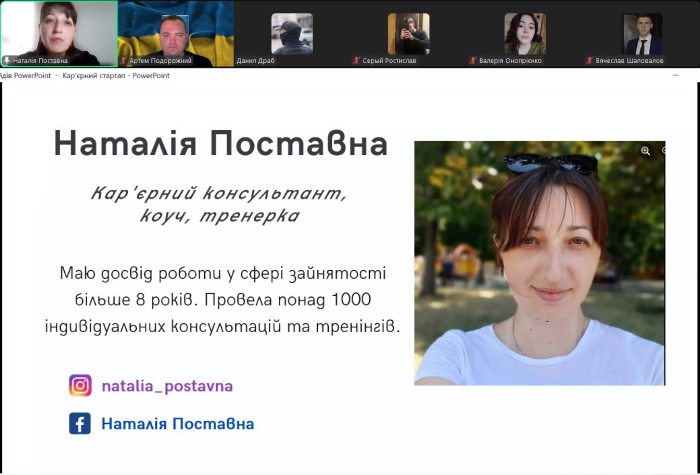Click the Facebook logo icon on the slide
This screenshot has width=700, height=475.
80,424
